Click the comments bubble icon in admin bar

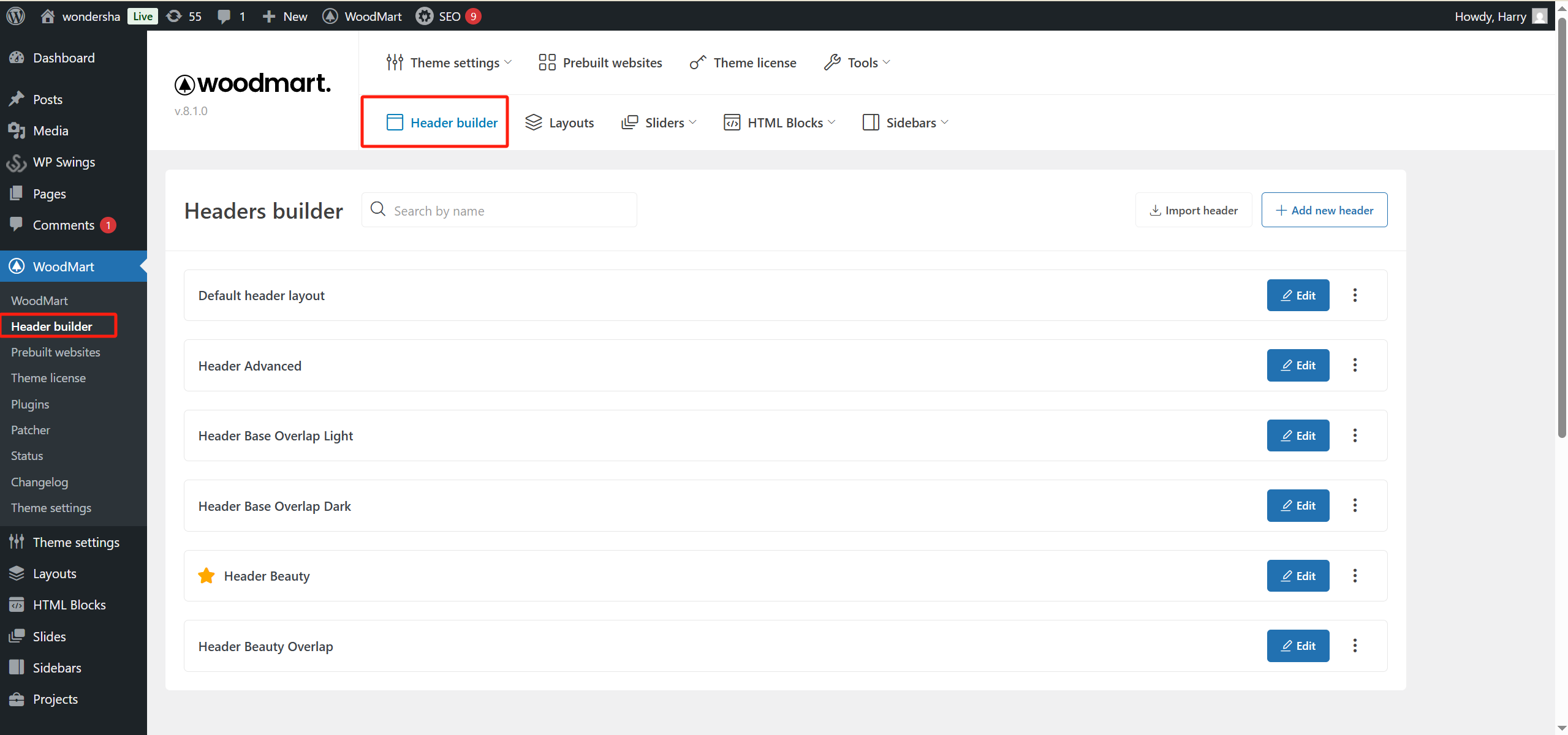click(x=224, y=16)
